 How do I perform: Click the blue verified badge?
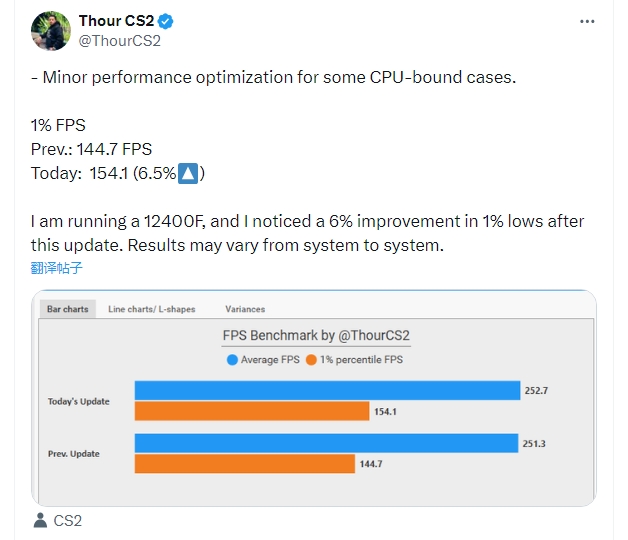point(165,21)
